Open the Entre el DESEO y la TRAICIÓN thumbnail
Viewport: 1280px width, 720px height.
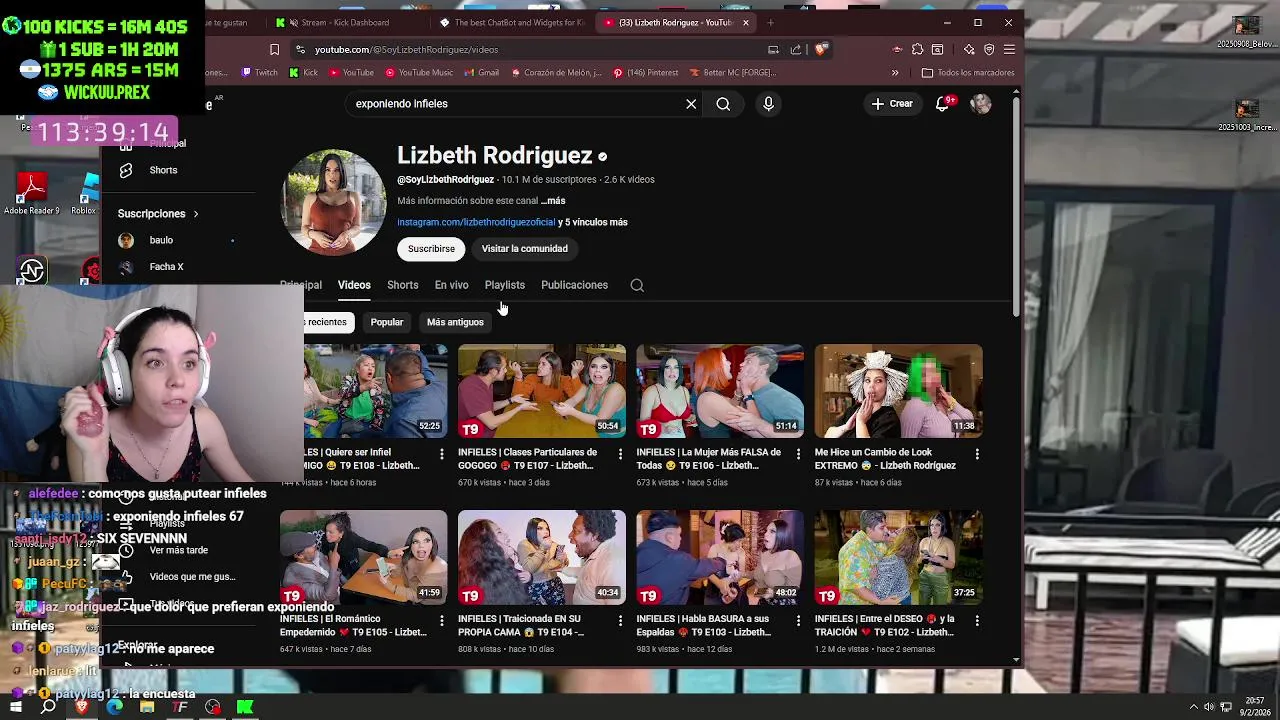pyautogui.click(x=898, y=558)
